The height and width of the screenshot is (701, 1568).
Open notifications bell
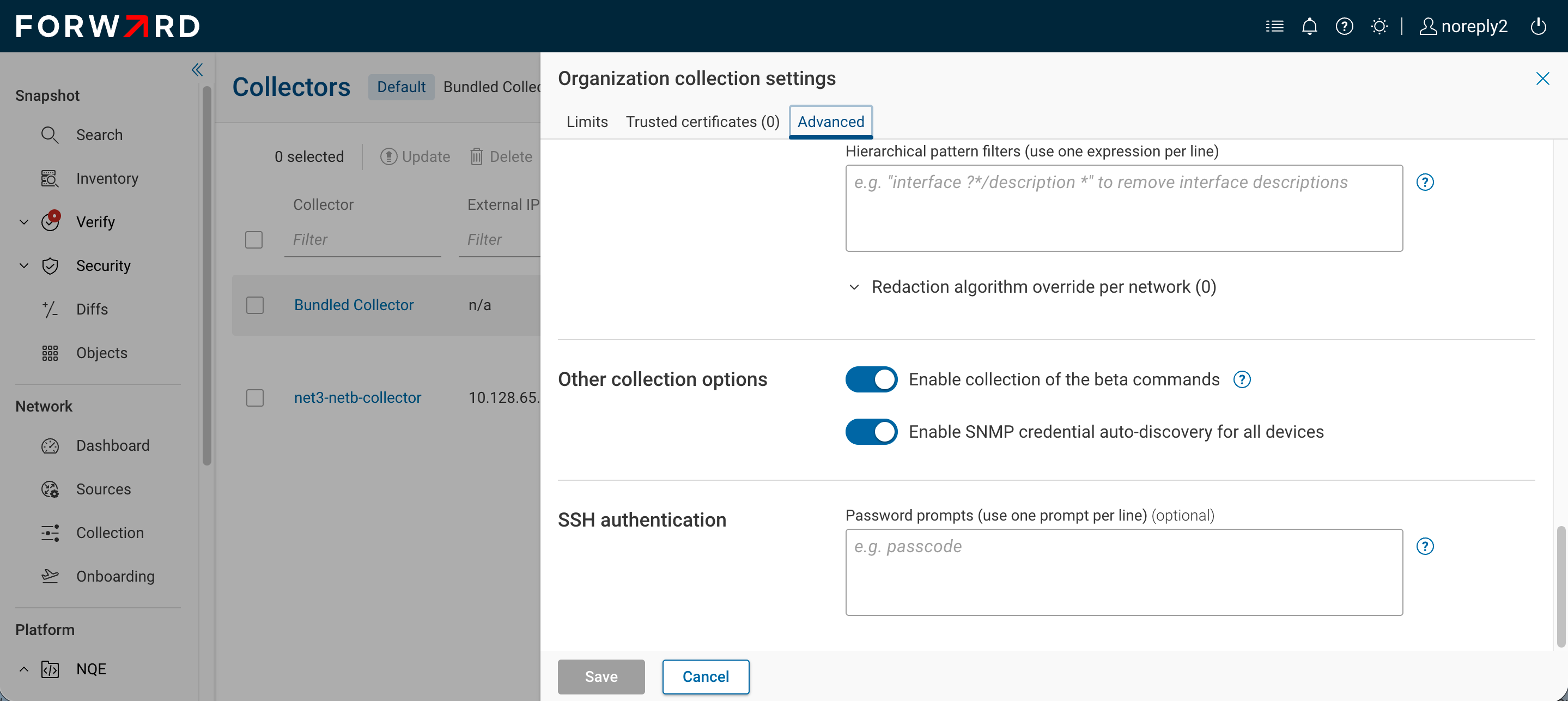point(1309,26)
